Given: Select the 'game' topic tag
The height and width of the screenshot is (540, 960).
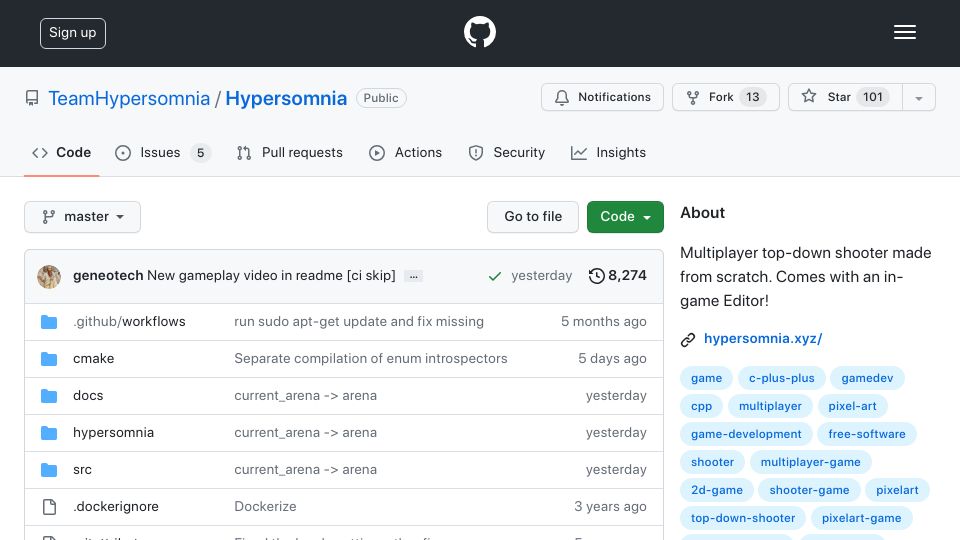Looking at the screenshot, I should point(707,378).
